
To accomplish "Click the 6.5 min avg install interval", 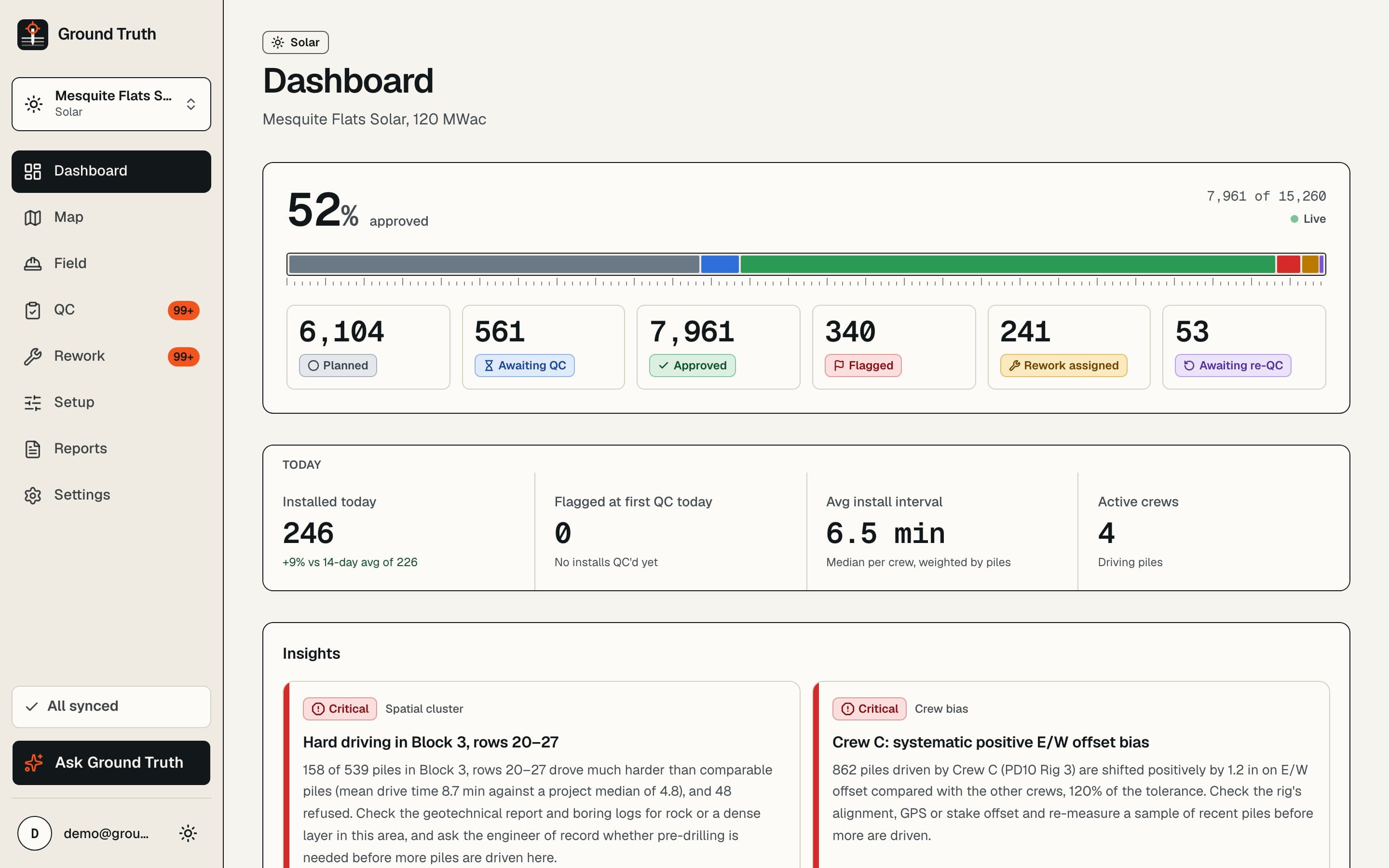I will click(885, 533).
